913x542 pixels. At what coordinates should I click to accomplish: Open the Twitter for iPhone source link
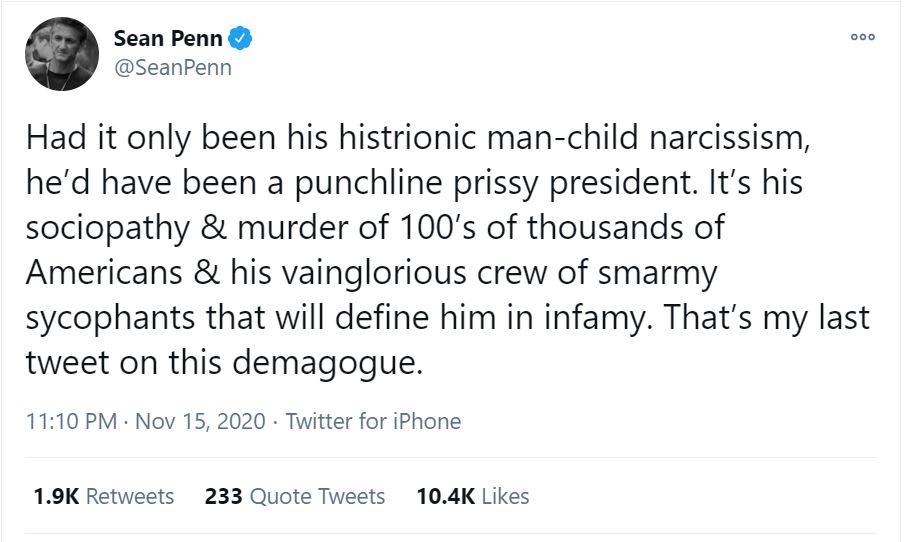pos(373,421)
